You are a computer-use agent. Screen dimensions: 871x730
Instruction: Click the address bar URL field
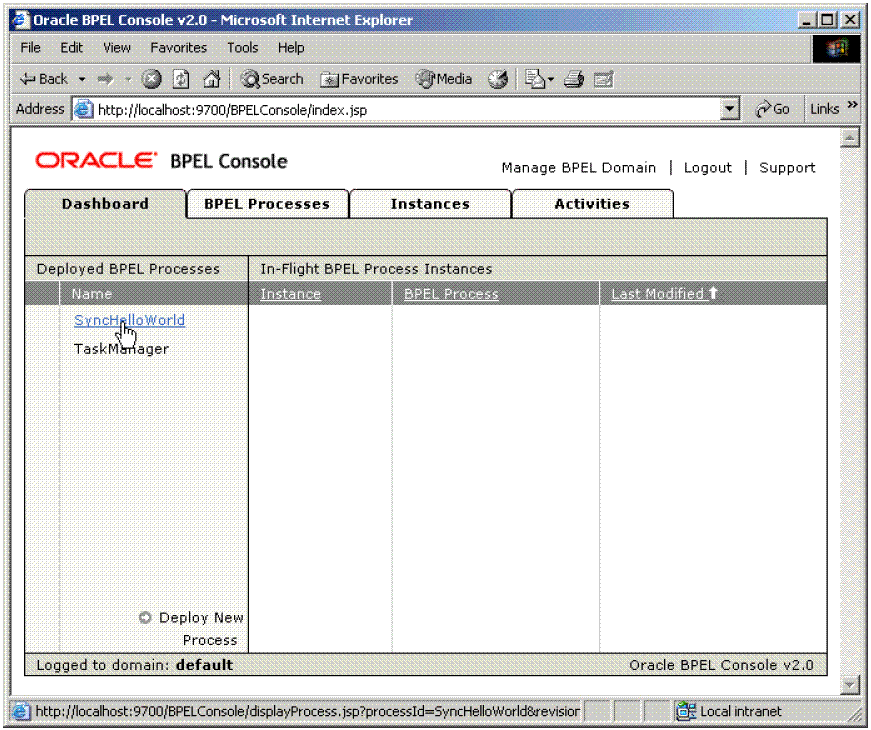click(407, 109)
